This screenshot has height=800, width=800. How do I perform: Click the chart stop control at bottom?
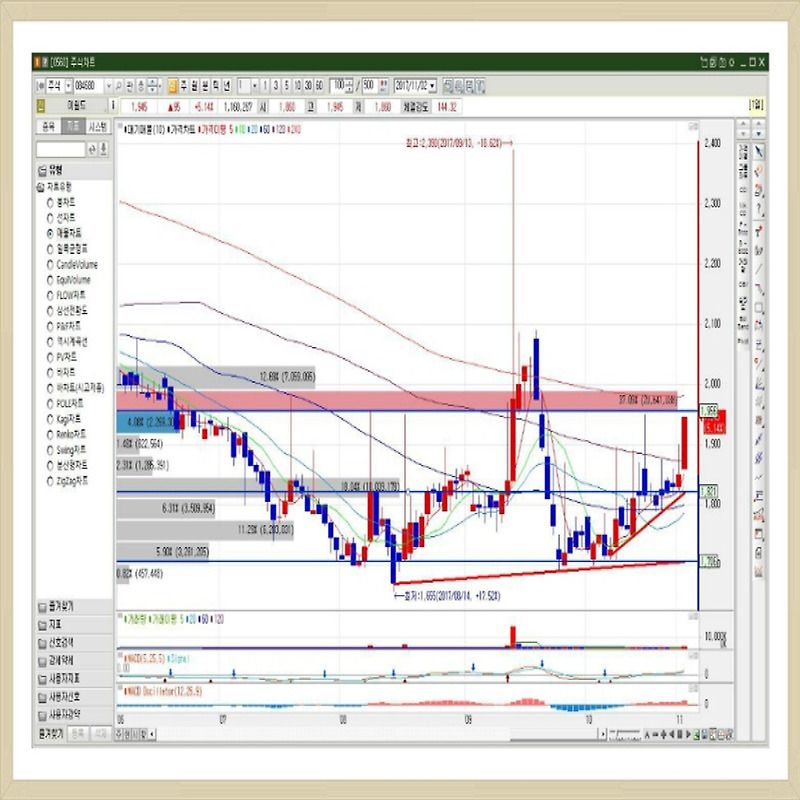(680, 734)
